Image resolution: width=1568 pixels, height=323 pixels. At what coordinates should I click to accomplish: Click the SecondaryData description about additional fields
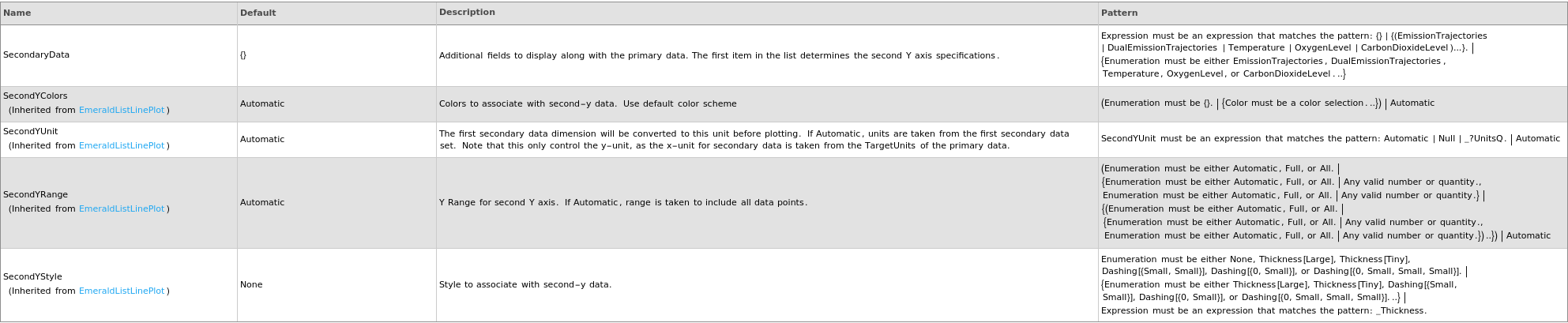tap(719, 56)
